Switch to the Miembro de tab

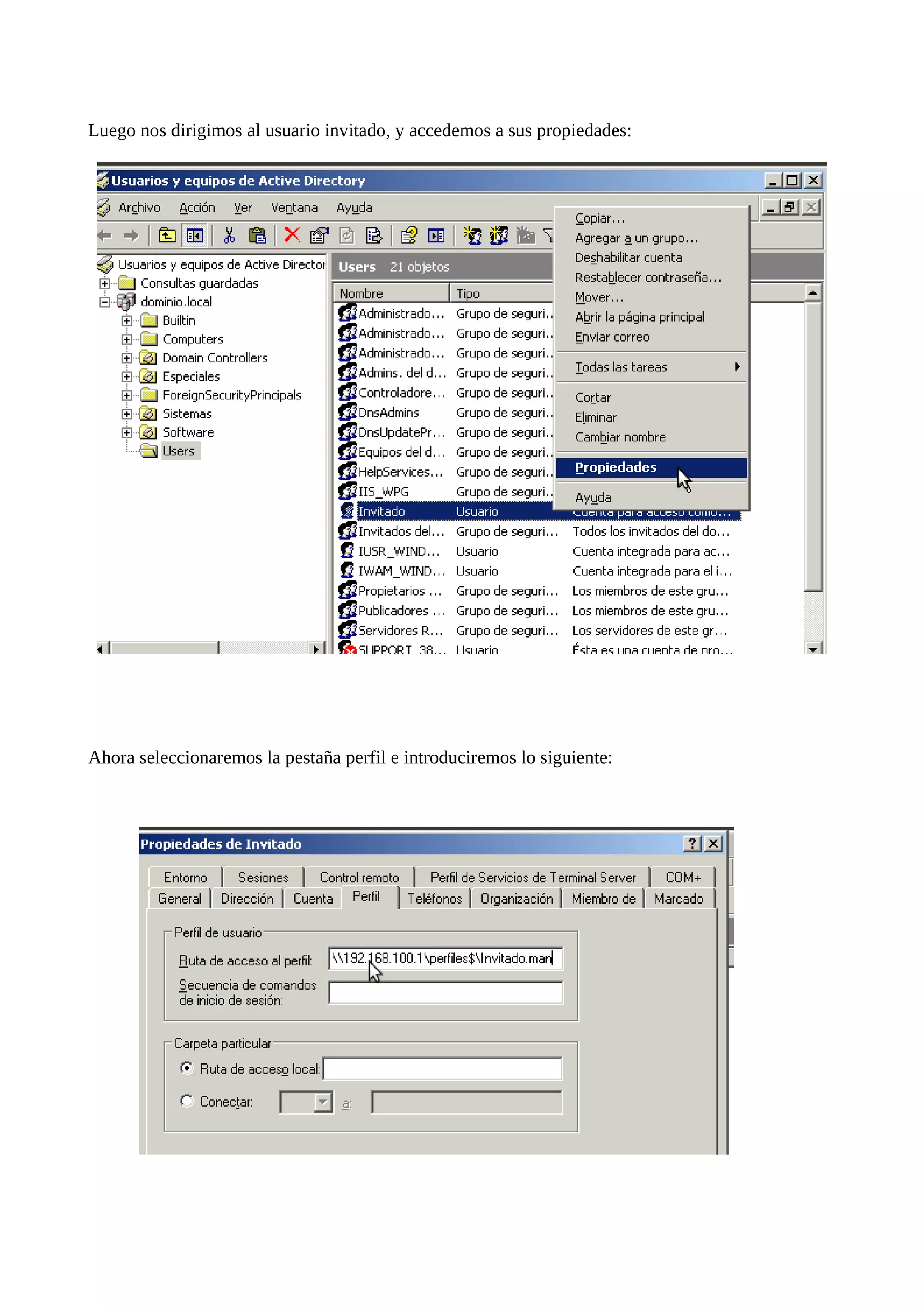603,899
